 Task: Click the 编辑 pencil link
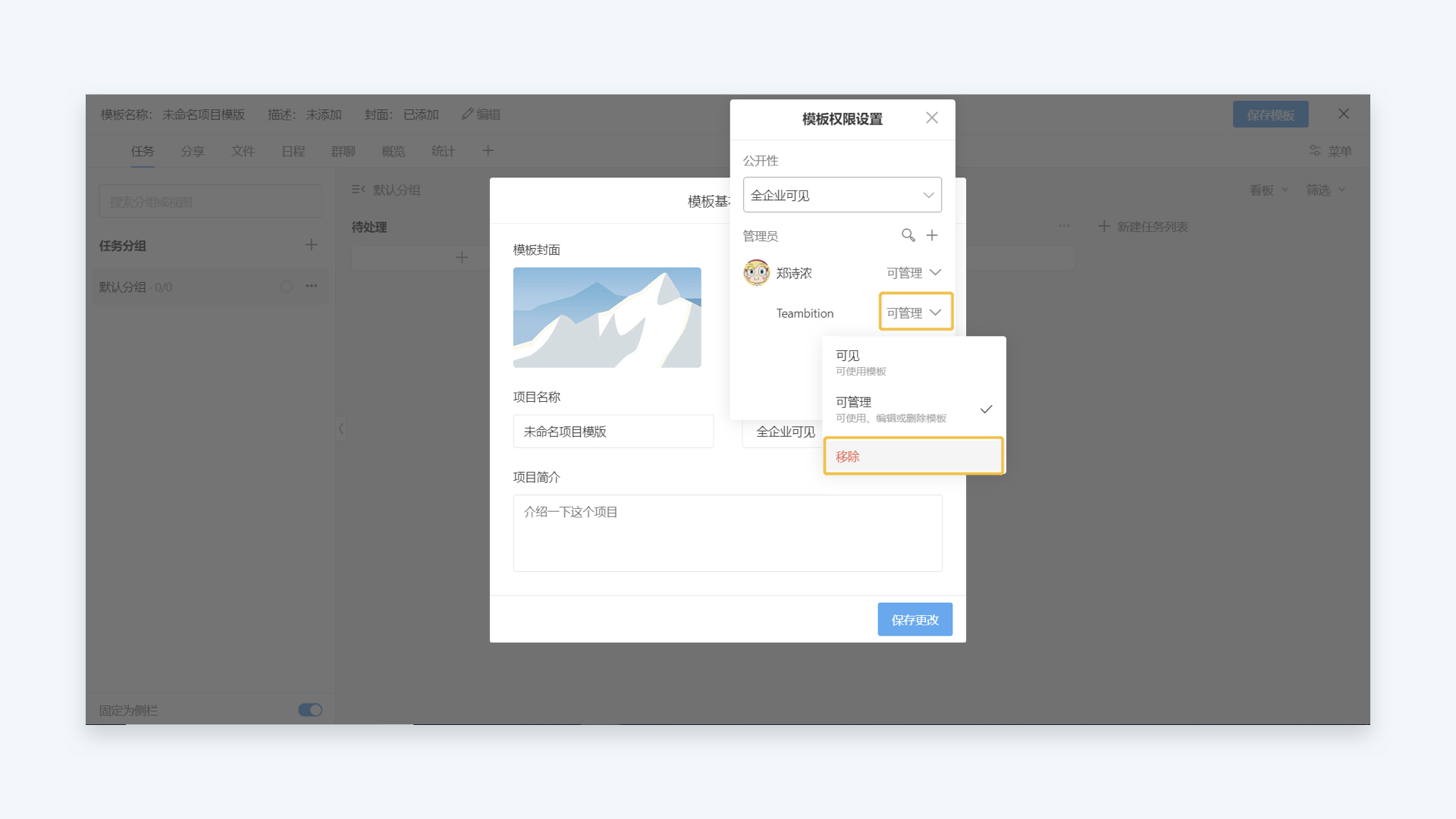481,115
